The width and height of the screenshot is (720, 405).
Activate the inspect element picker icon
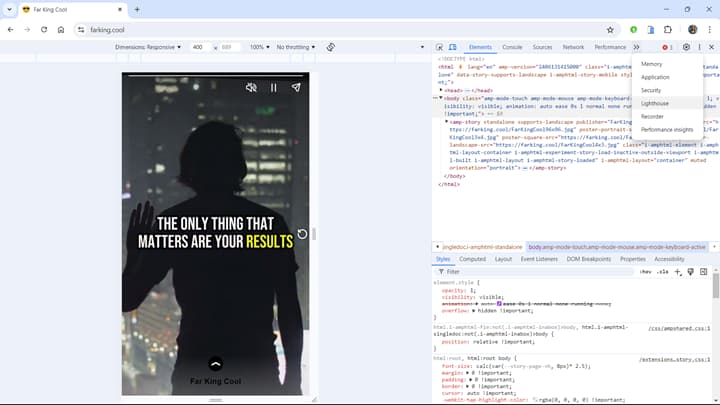[440, 47]
